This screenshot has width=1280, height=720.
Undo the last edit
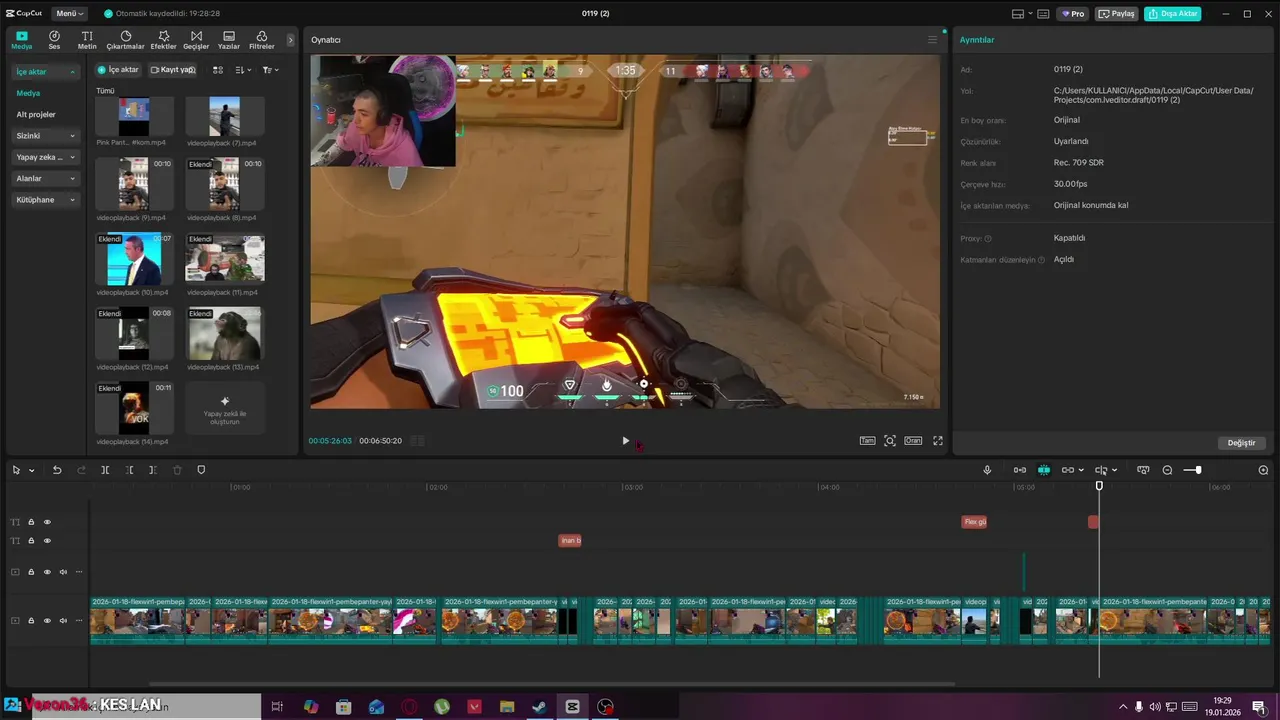[x=57, y=470]
